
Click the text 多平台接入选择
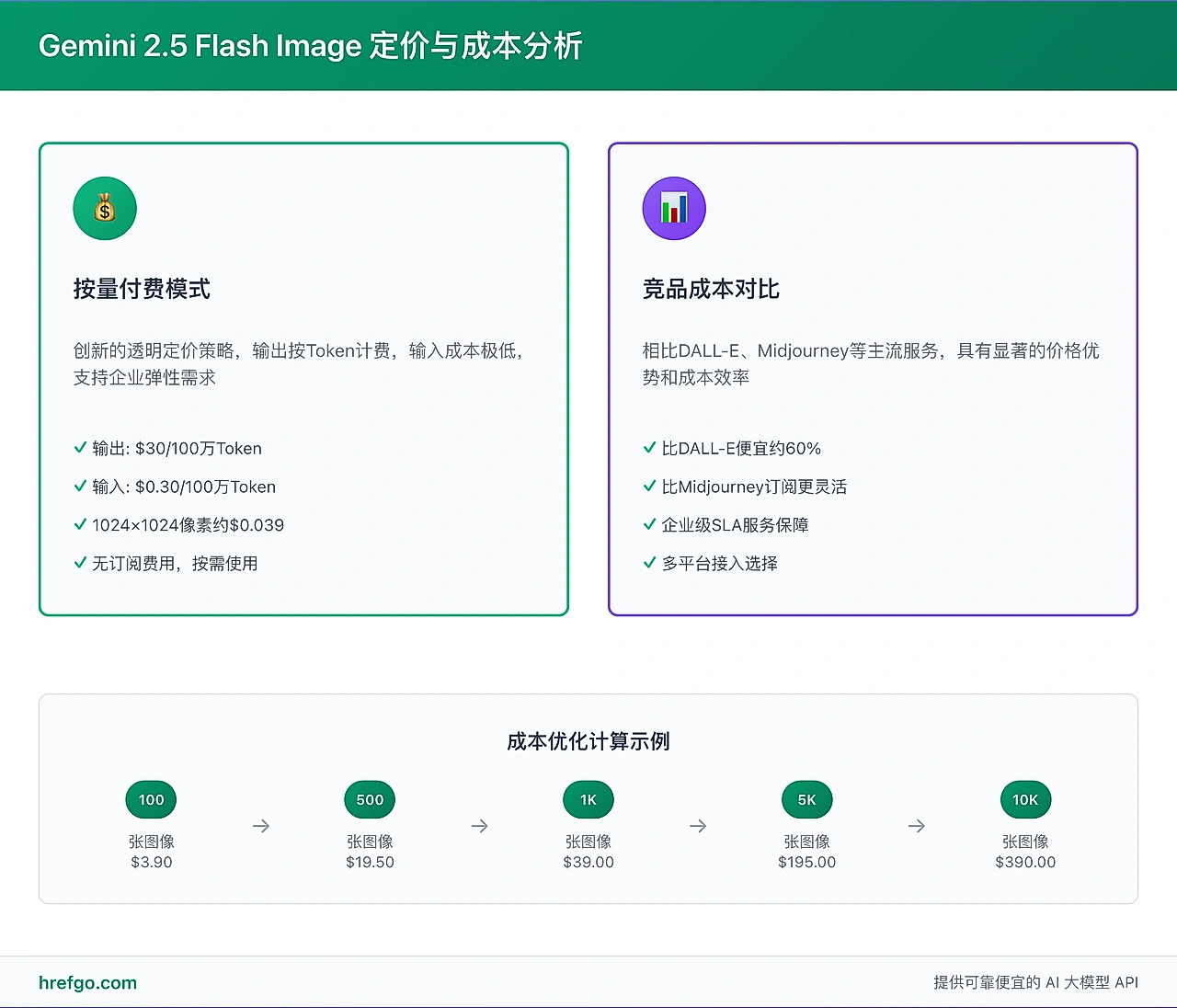tap(719, 563)
